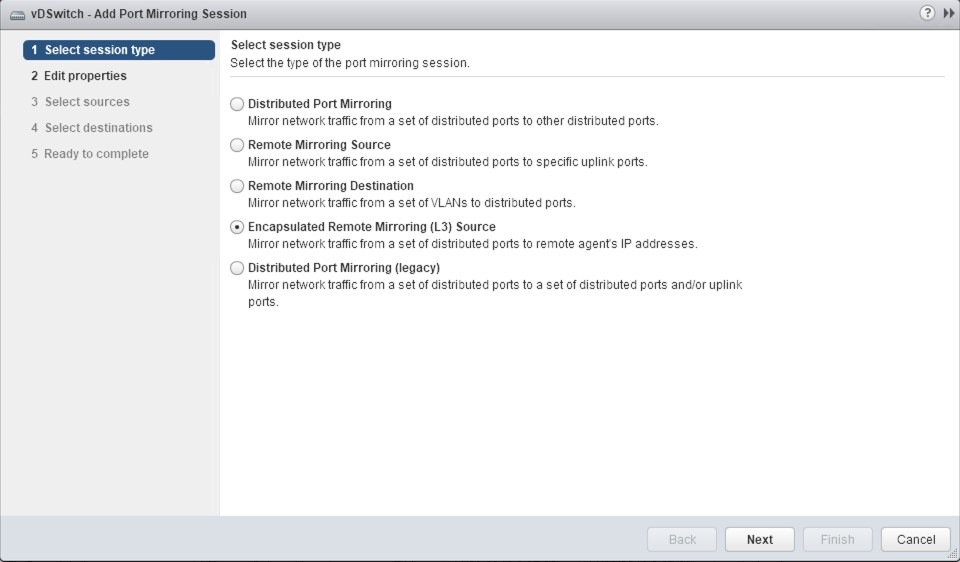
Task: Go to step 5 Ready to complete
Action: pyautogui.click(x=96, y=154)
